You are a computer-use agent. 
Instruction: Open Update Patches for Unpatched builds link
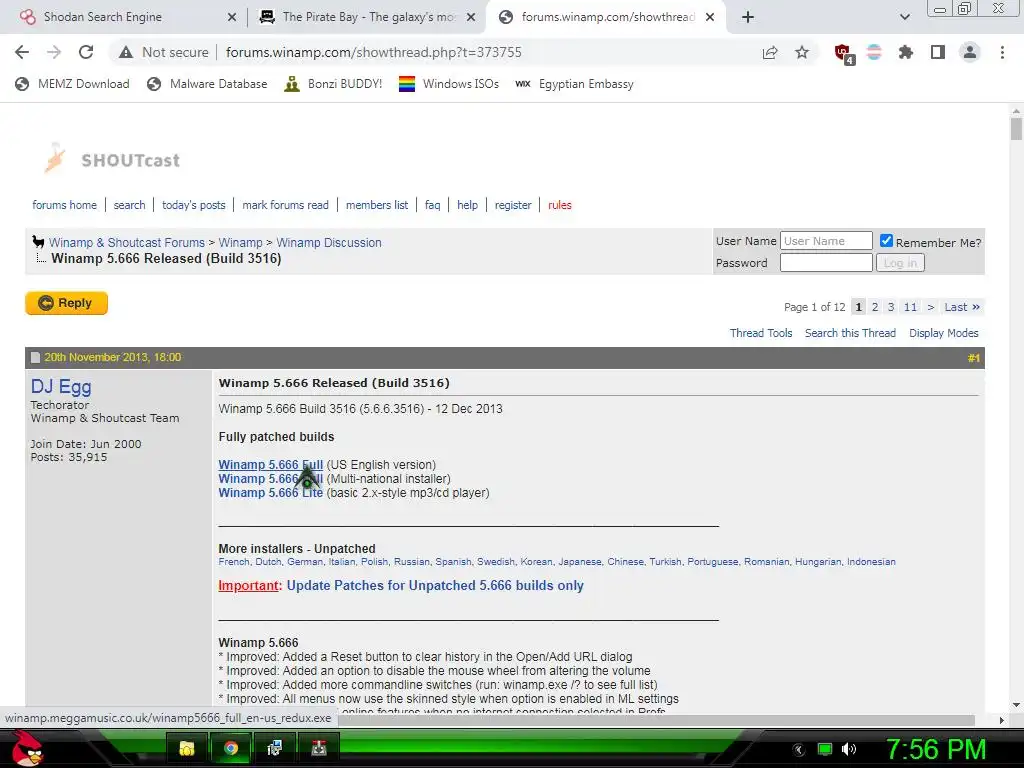click(x=435, y=586)
